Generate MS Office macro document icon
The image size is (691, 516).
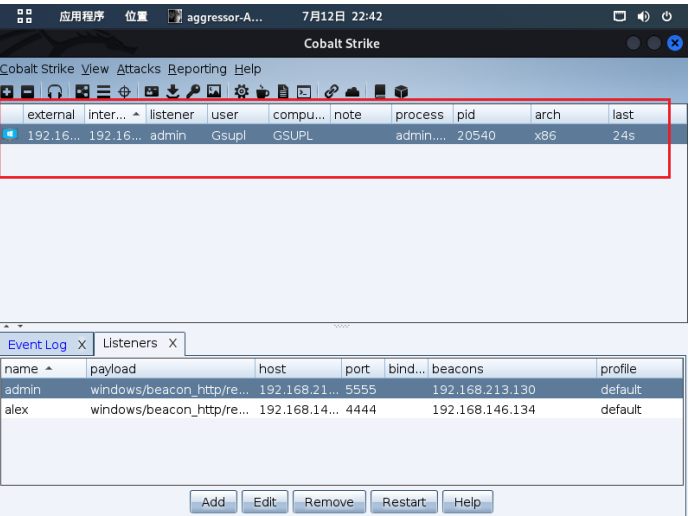(283, 92)
